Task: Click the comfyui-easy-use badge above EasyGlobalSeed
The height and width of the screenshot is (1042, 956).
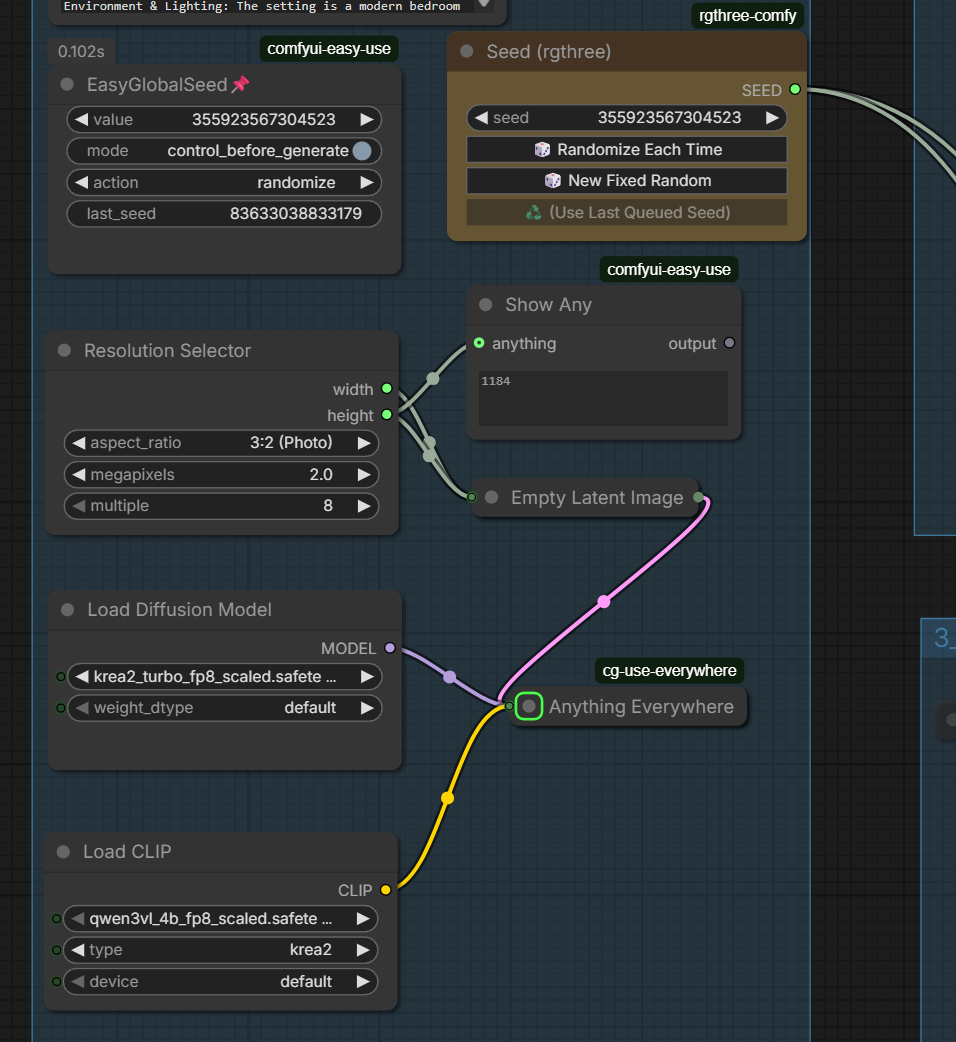Action: coord(329,49)
